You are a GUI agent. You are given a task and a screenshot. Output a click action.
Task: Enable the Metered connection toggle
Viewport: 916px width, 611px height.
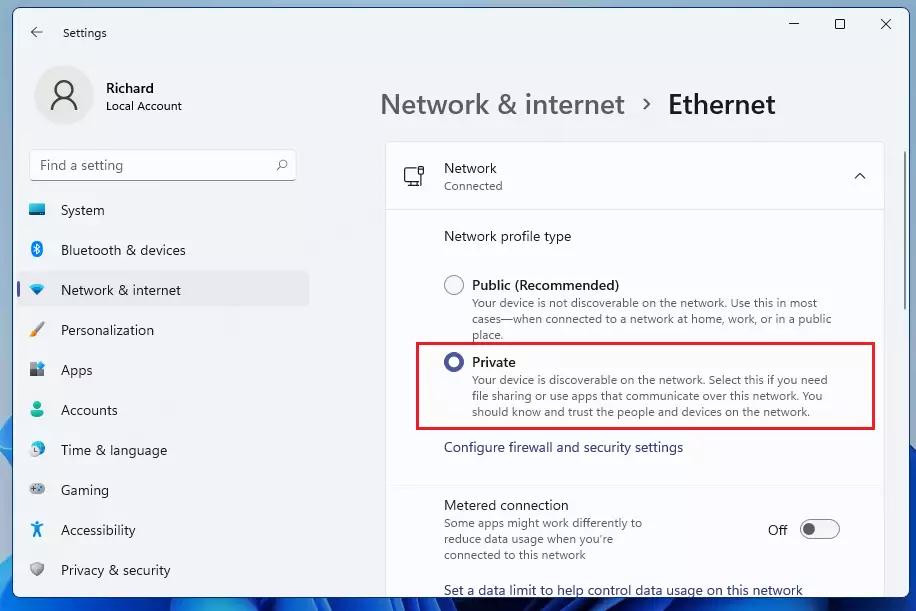click(x=820, y=529)
